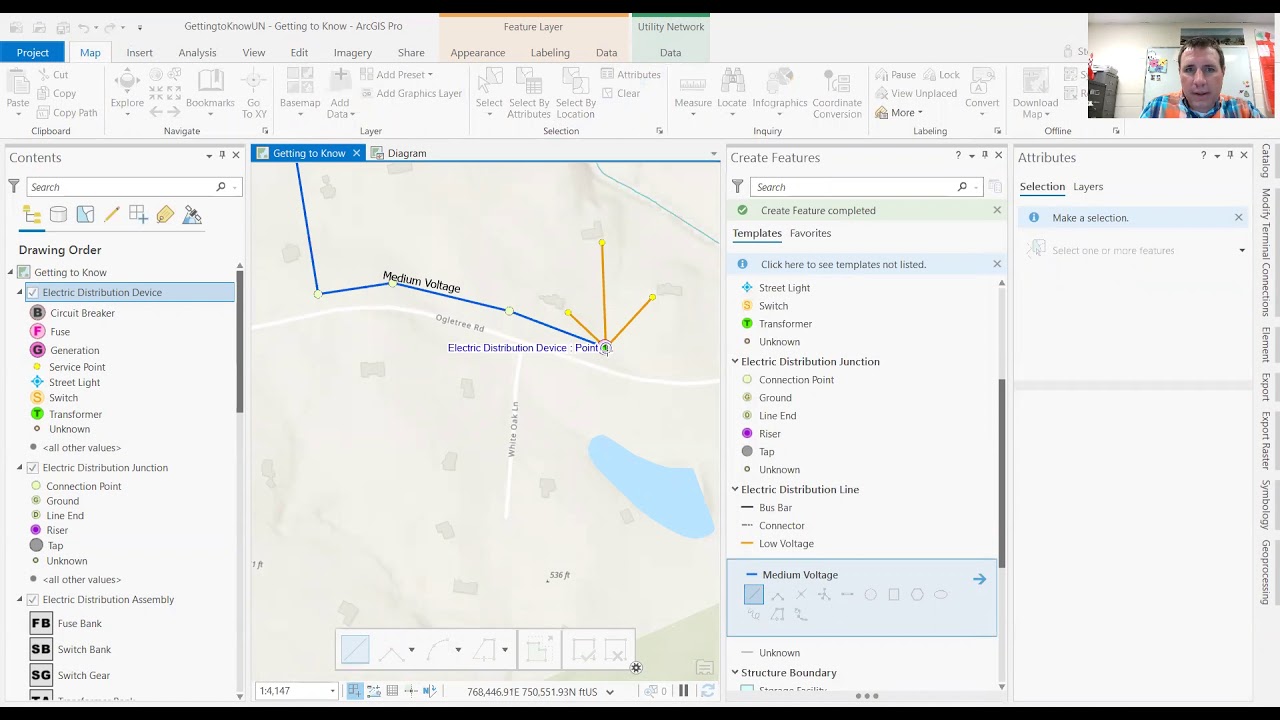The image size is (1280, 720).
Task: Open the Project tab
Action: click(32, 53)
